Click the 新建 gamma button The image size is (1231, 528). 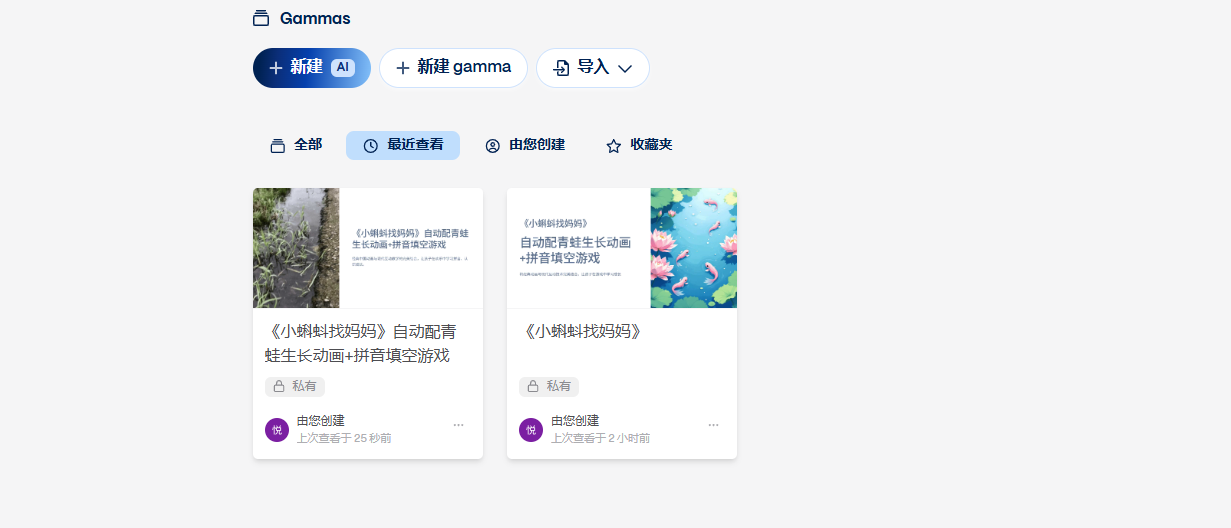(453, 68)
